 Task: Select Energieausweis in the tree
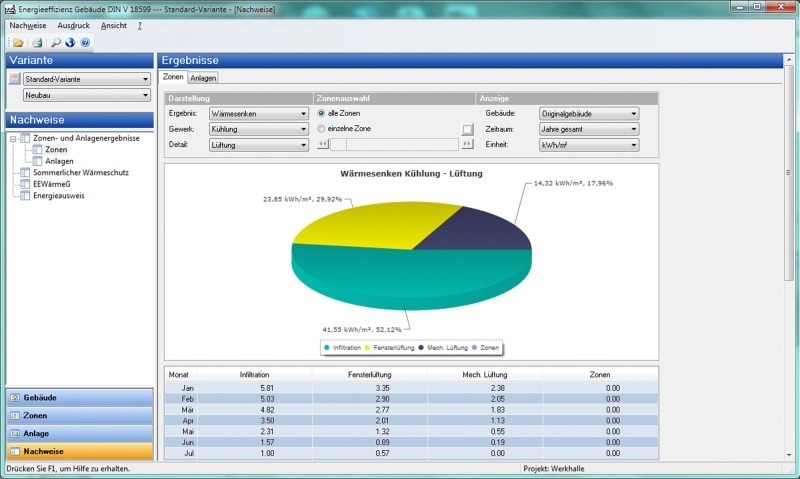pyautogui.click(x=59, y=196)
